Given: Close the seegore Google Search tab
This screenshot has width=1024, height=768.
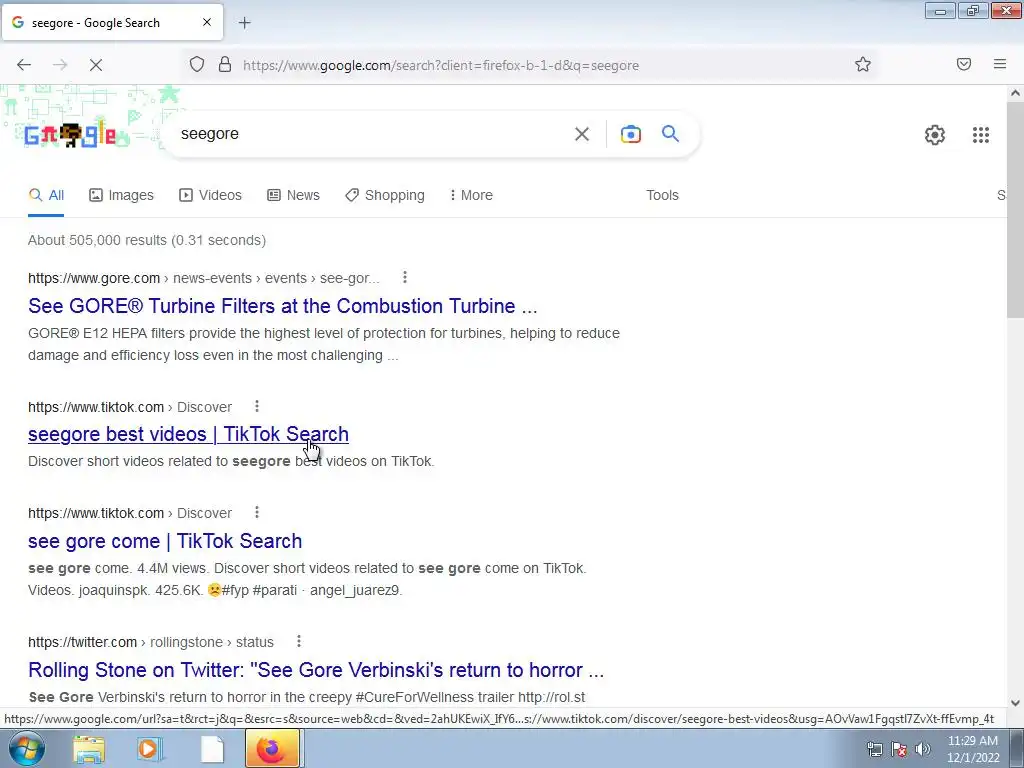Looking at the screenshot, I should click(207, 22).
